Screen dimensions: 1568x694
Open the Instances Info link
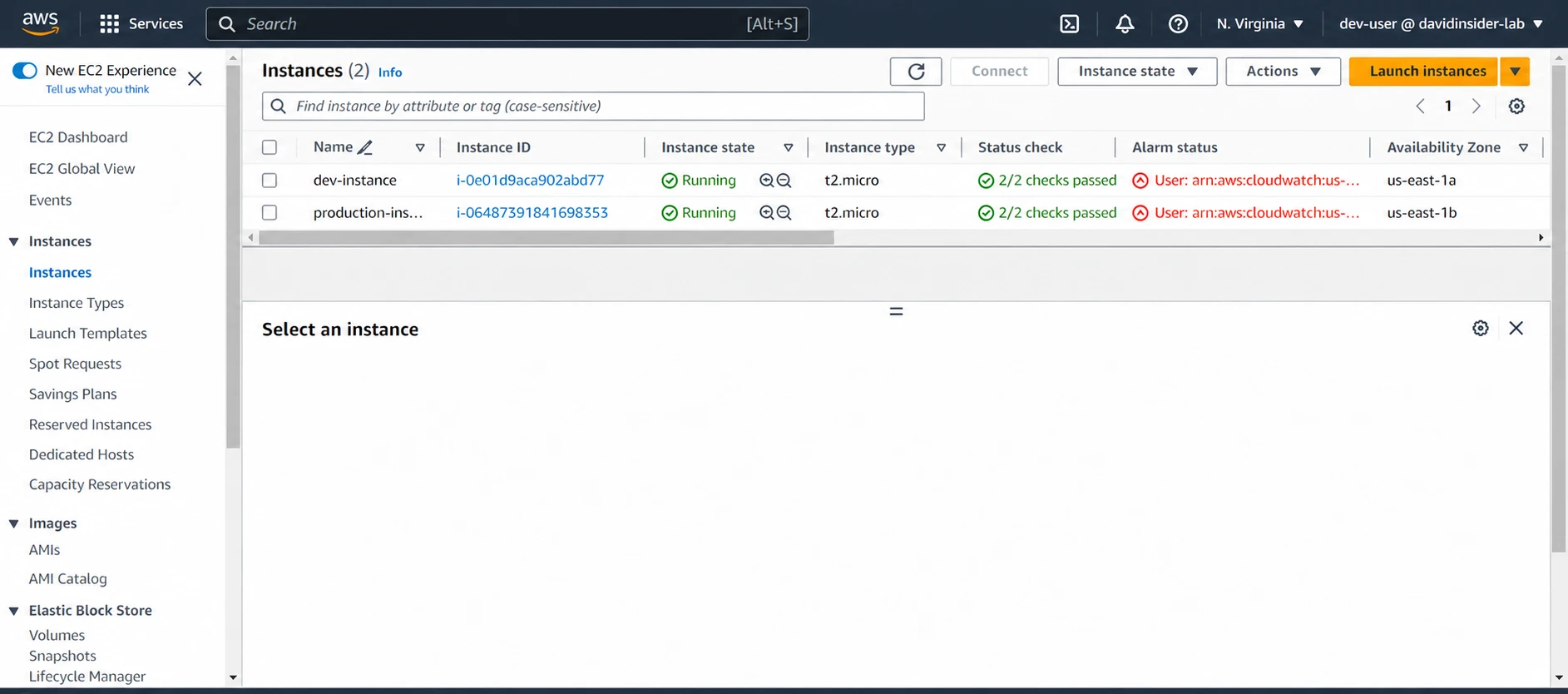[390, 72]
